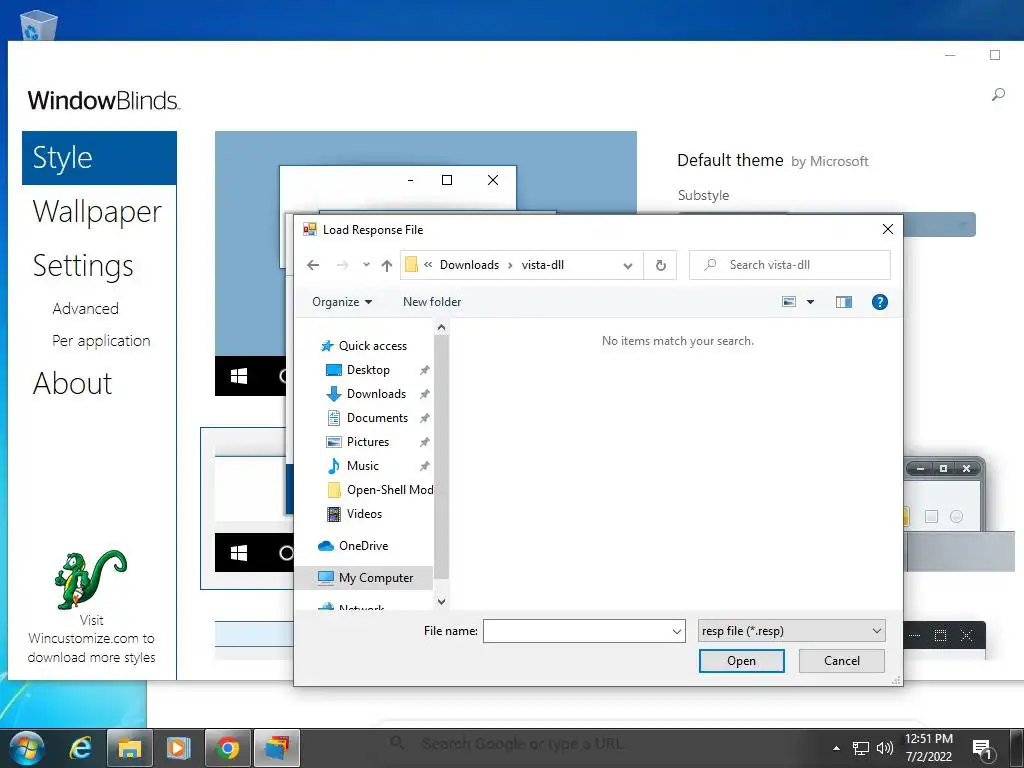
Task: Click the pin icon beside Desktop
Action: coord(424,370)
